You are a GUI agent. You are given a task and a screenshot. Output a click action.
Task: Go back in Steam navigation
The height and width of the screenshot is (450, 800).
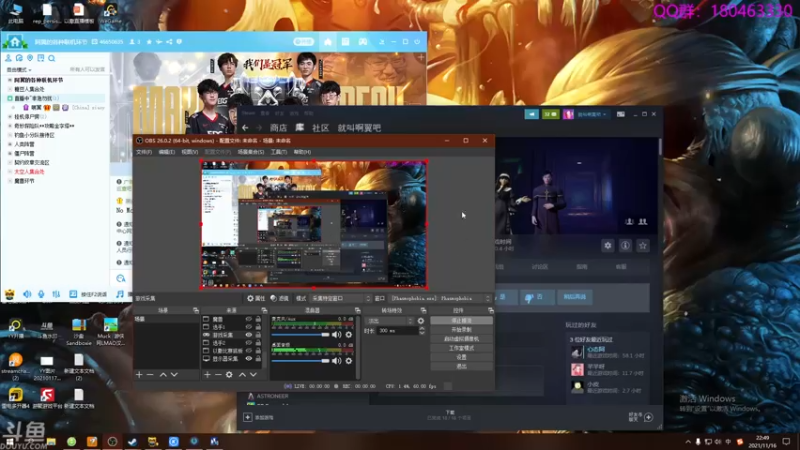(245, 128)
